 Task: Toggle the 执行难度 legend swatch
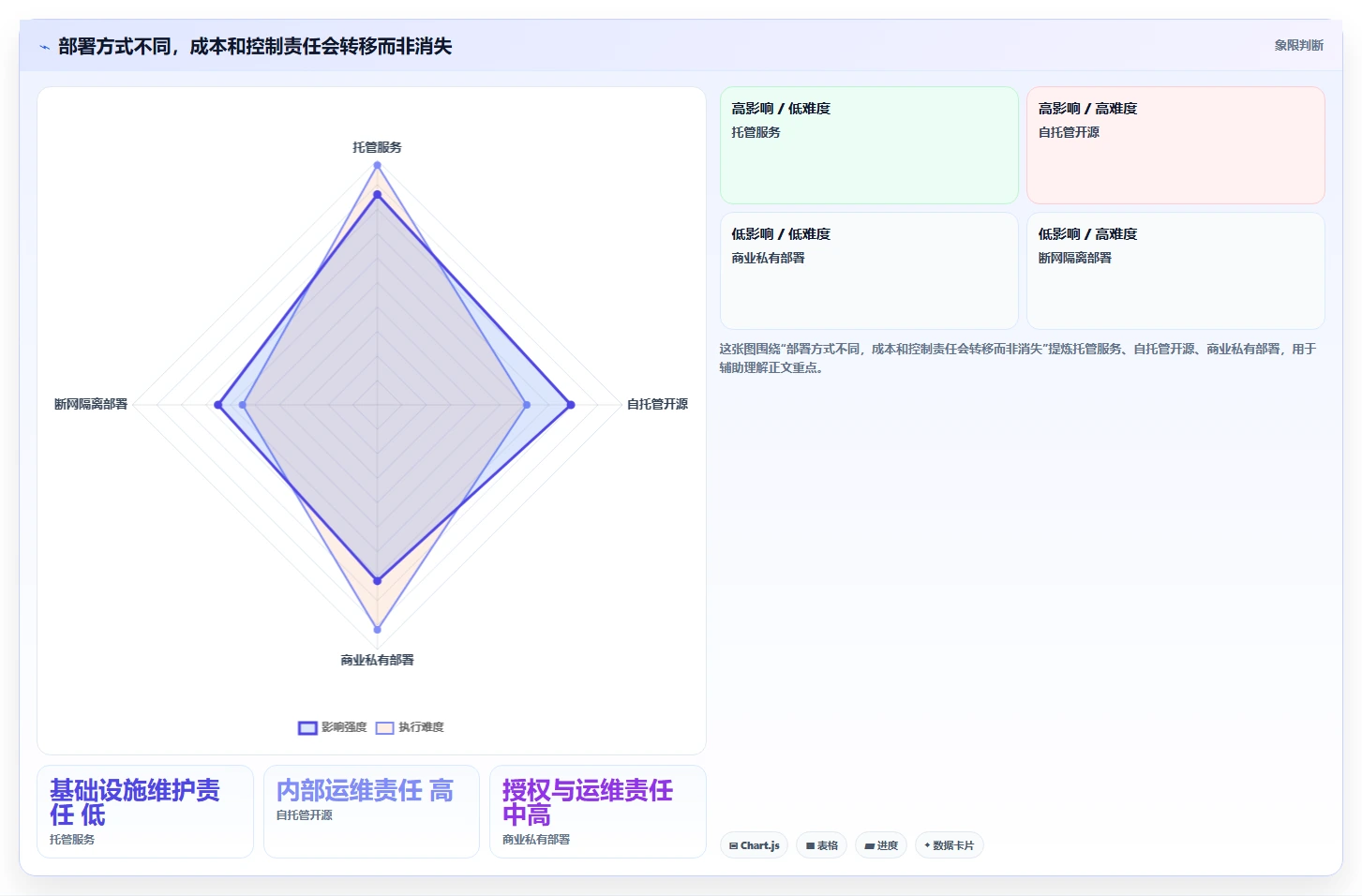pyautogui.click(x=384, y=728)
